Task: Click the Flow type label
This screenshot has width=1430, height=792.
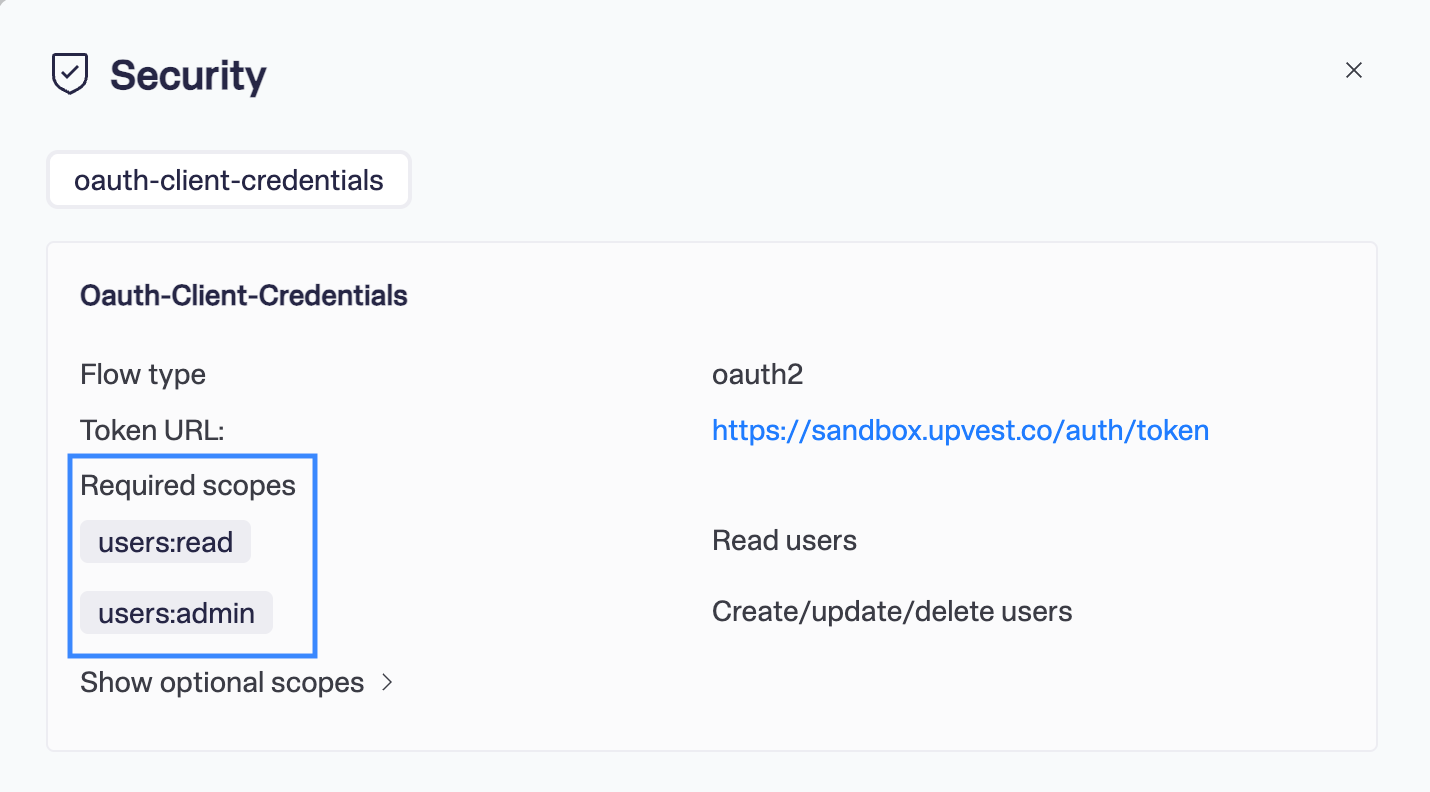Action: point(143,375)
